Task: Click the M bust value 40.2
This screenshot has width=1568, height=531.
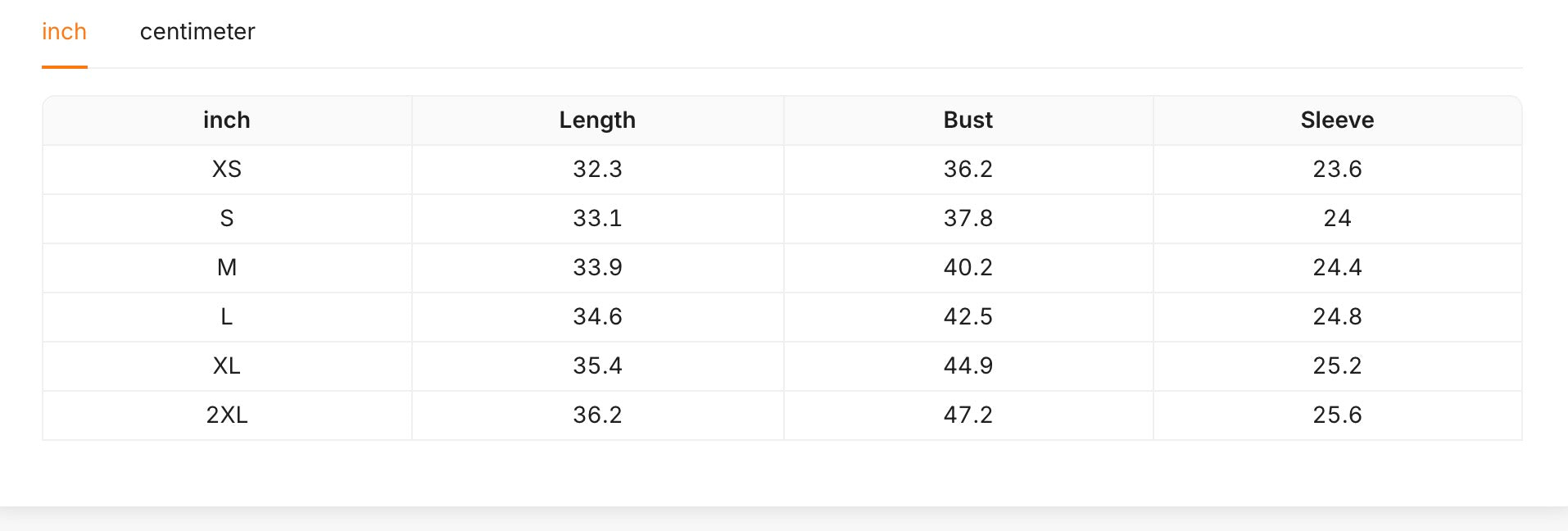Action: (x=968, y=268)
